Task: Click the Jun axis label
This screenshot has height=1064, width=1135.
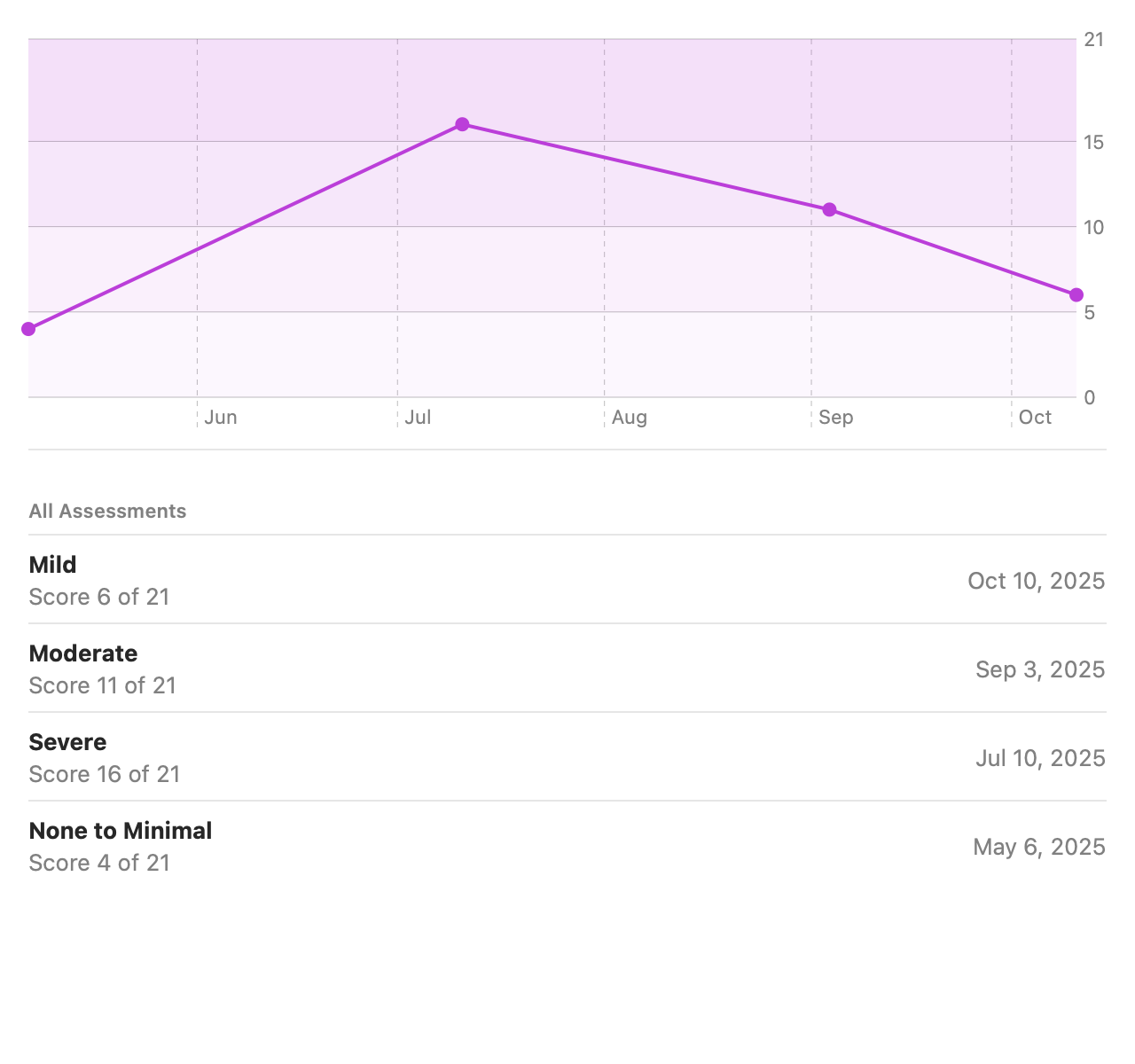Action: click(221, 418)
